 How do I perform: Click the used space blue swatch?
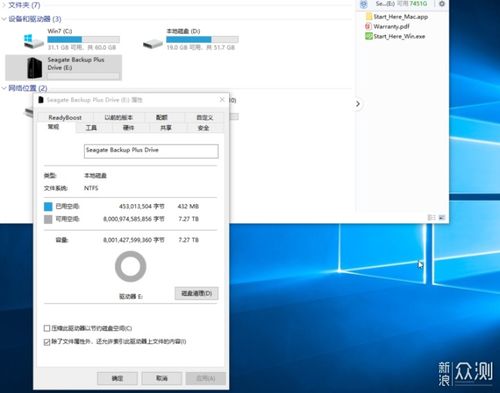coord(48,206)
